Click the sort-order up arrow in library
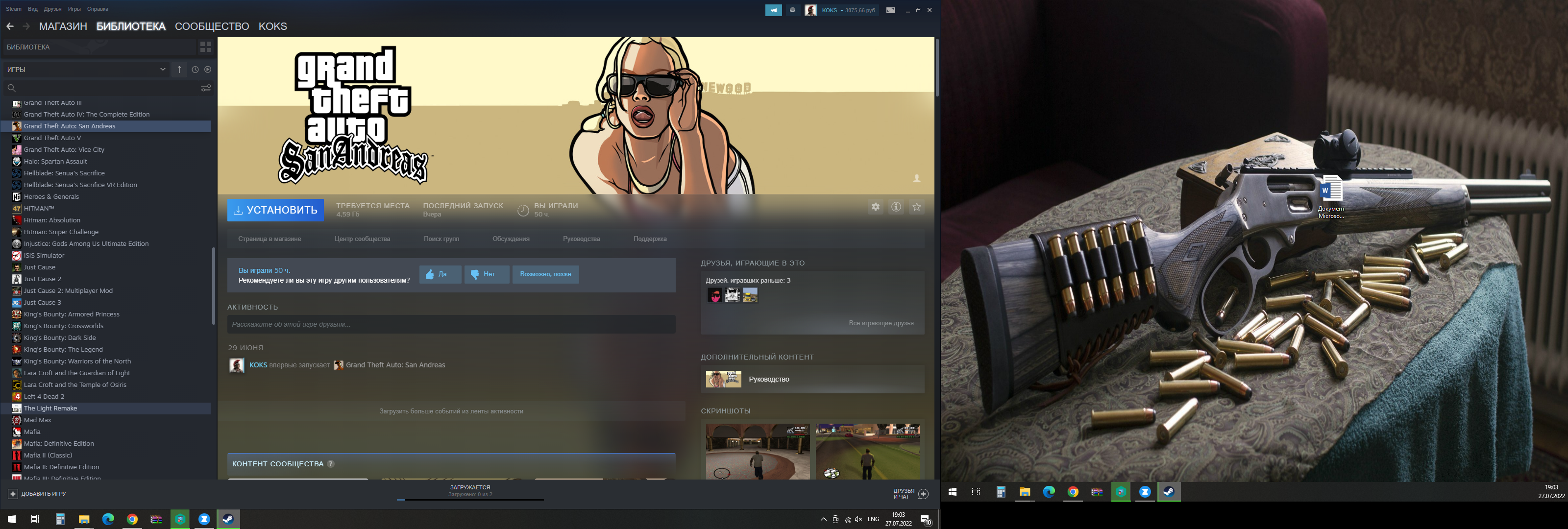Screen dimensions: 1568x529 coord(179,70)
